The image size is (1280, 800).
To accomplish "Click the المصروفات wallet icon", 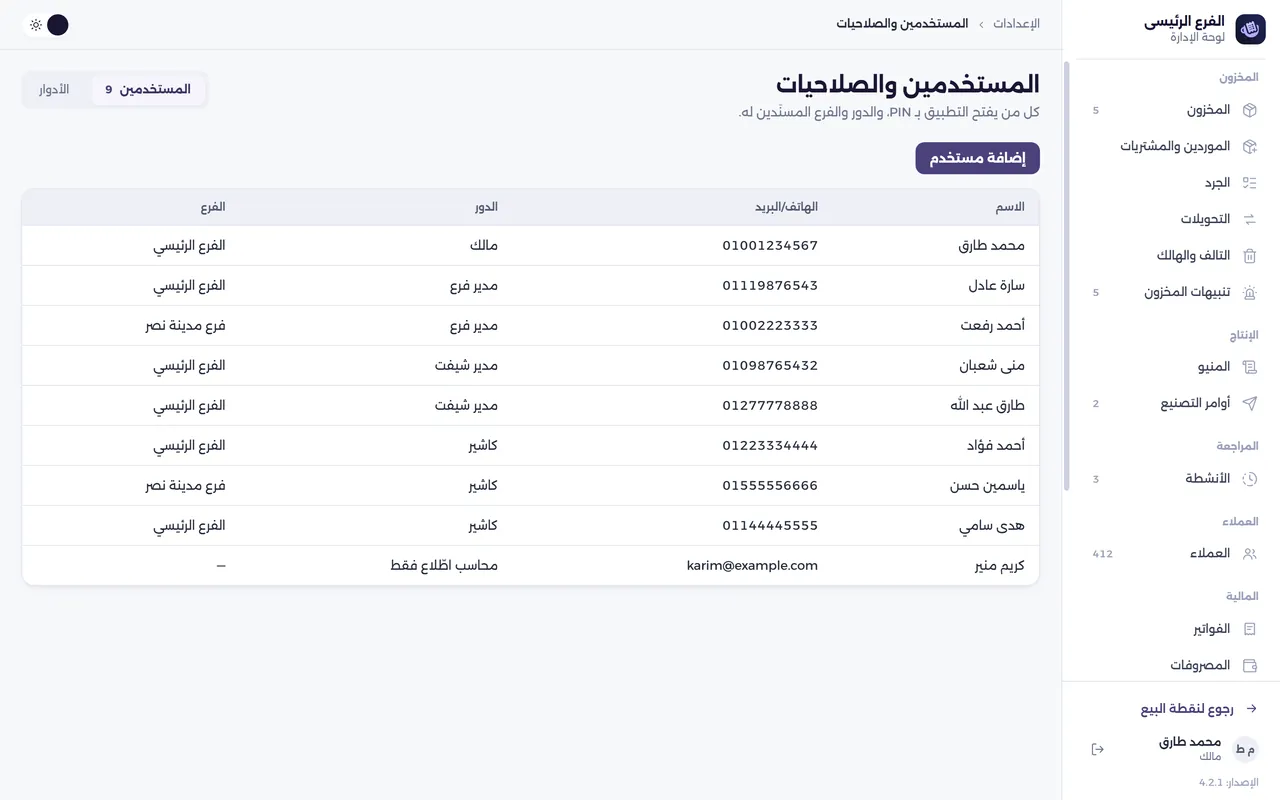I will 1249,665.
